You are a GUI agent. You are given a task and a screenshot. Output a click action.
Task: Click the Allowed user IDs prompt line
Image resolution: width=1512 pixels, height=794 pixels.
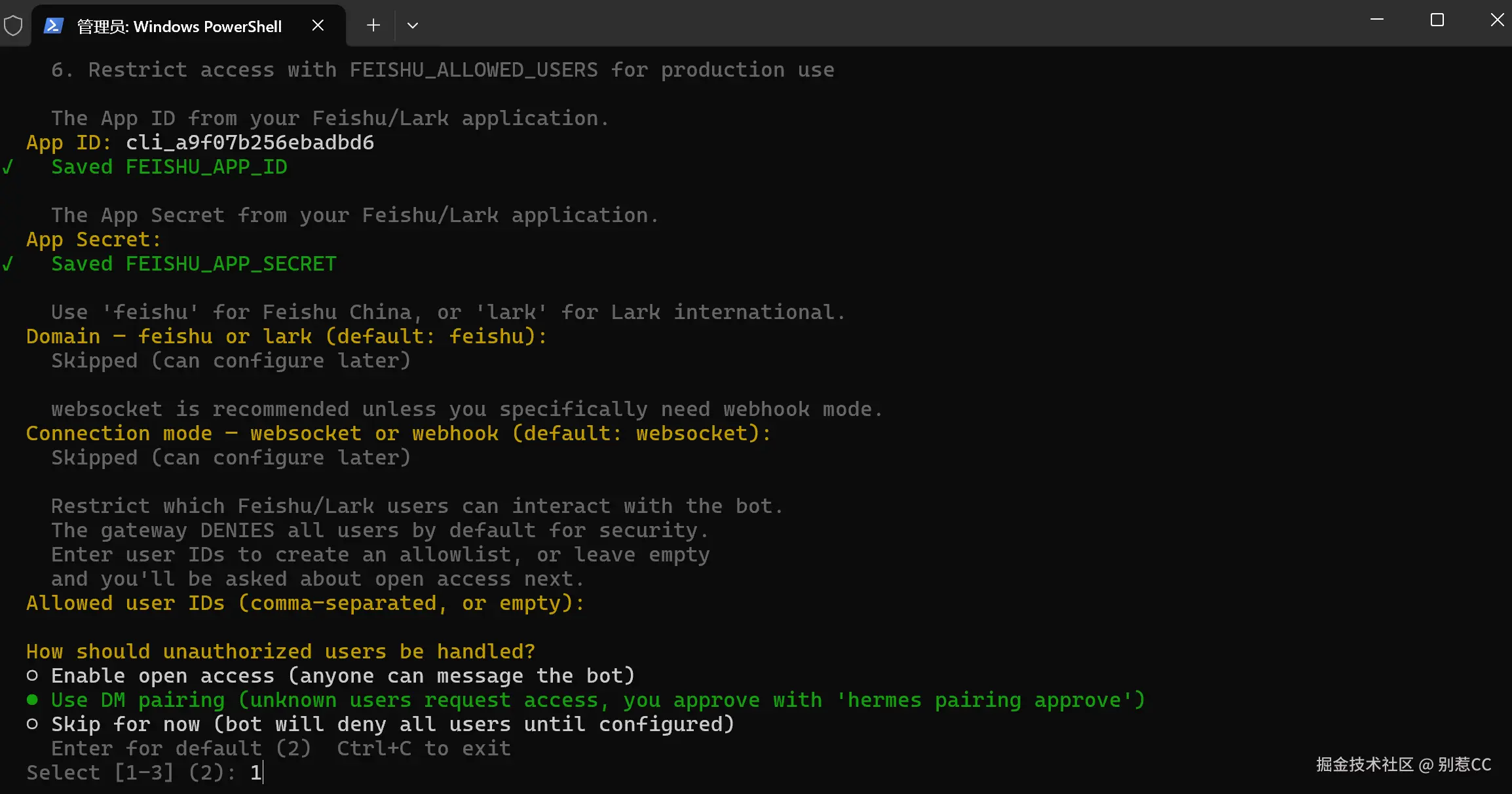pyautogui.click(x=305, y=603)
